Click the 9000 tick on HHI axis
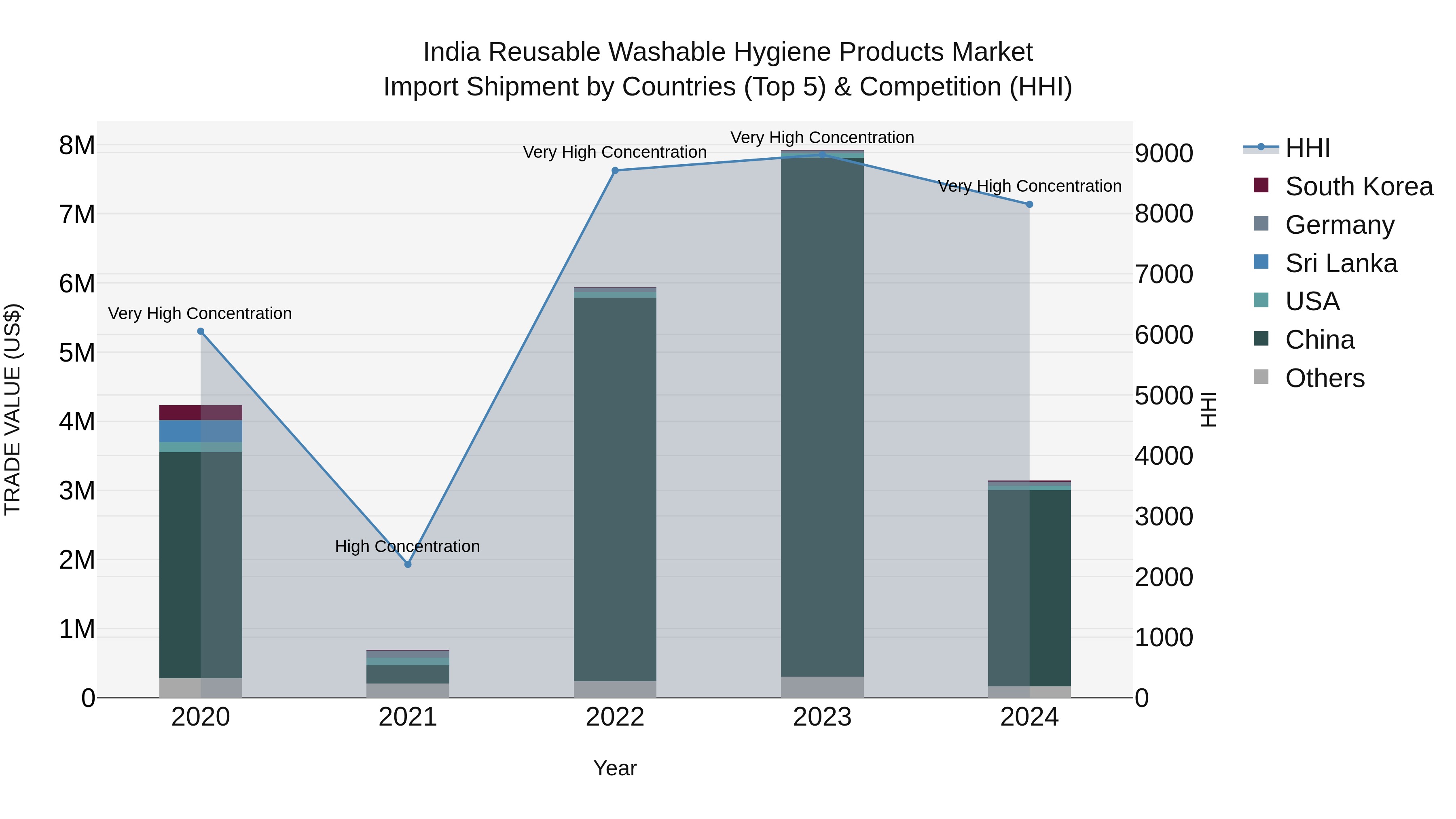1456x819 pixels. click(1164, 154)
